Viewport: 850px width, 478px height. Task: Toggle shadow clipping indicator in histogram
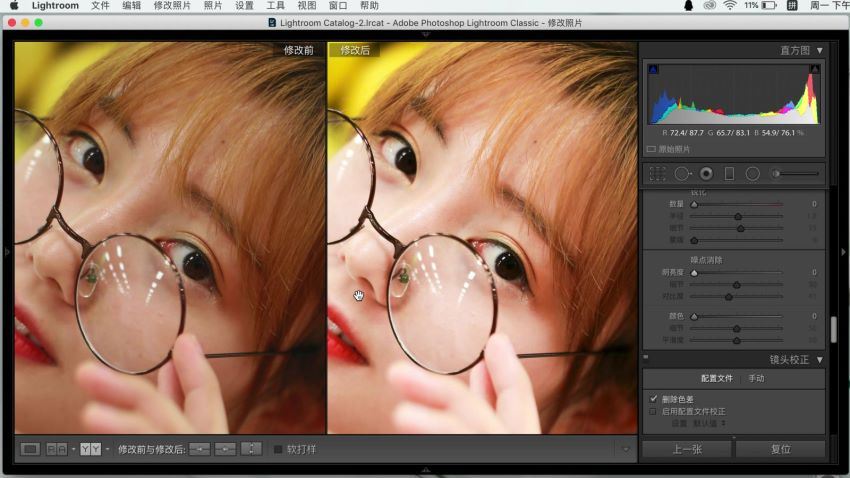click(653, 69)
